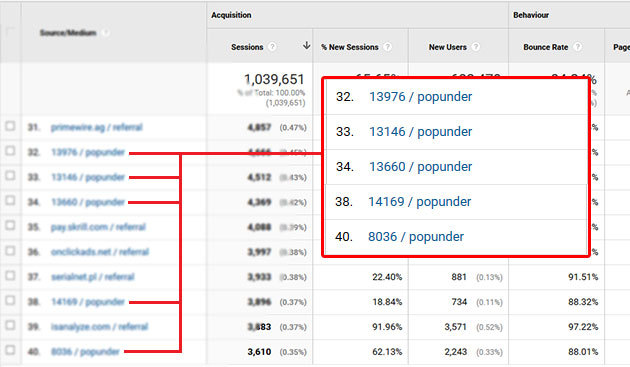This screenshot has width=630, height=367.
Task: Select the bounce rate value 97.22%
Action: (x=583, y=327)
